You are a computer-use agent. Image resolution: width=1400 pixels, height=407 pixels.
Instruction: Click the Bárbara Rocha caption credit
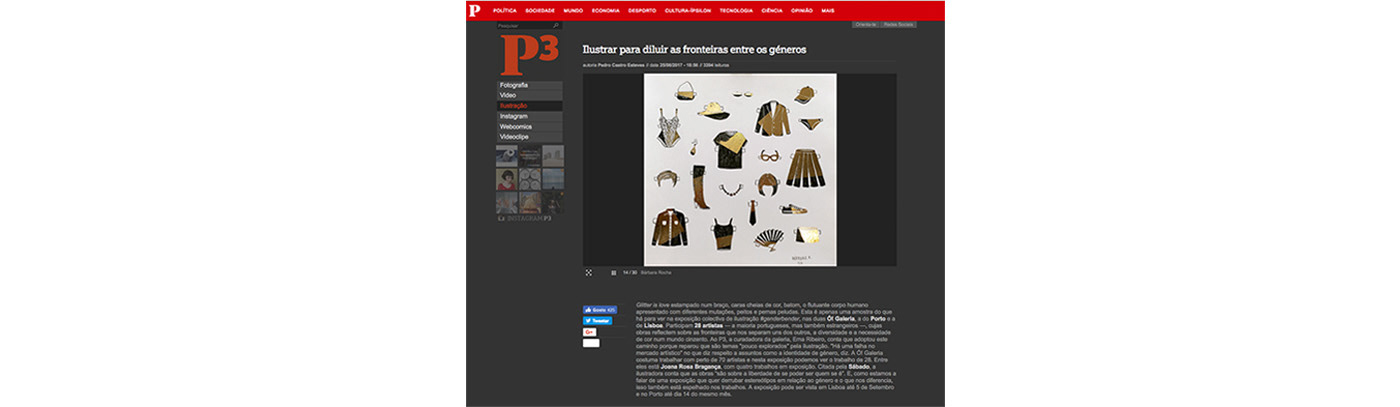pos(656,272)
